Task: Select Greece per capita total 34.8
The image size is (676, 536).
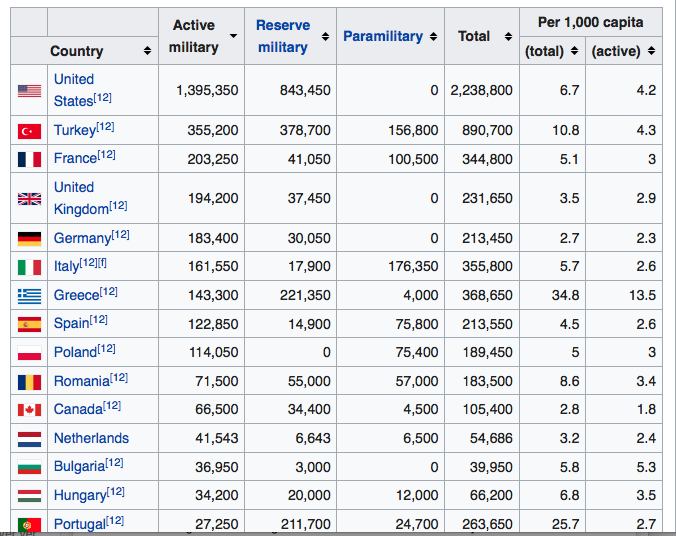Action: click(565, 295)
